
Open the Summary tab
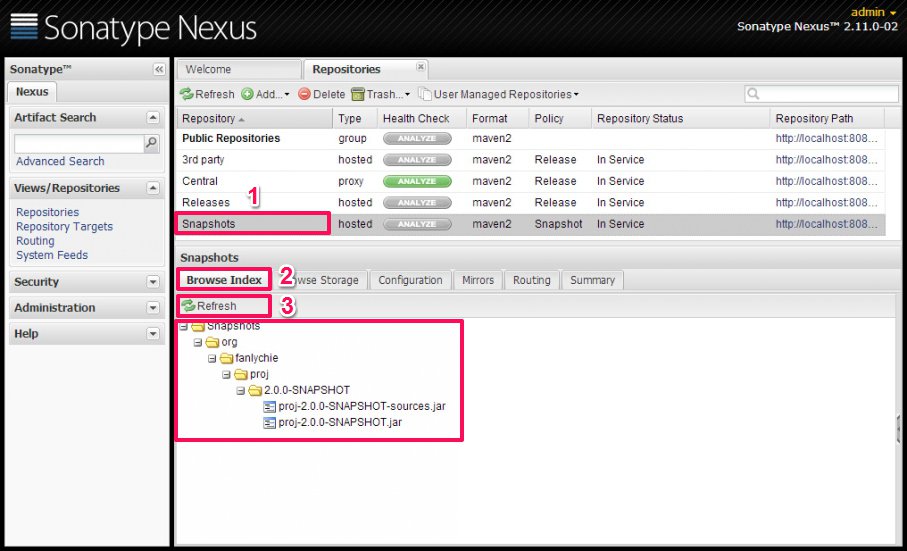[592, 280]
